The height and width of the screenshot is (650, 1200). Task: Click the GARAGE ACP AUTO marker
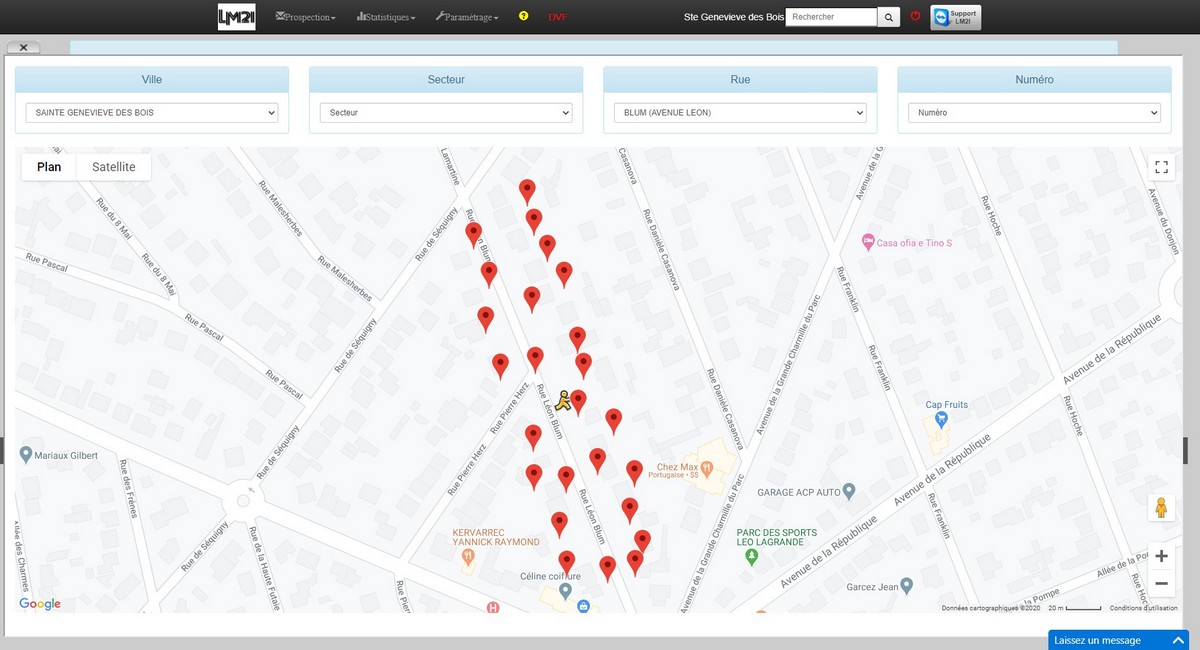(849, 491)
